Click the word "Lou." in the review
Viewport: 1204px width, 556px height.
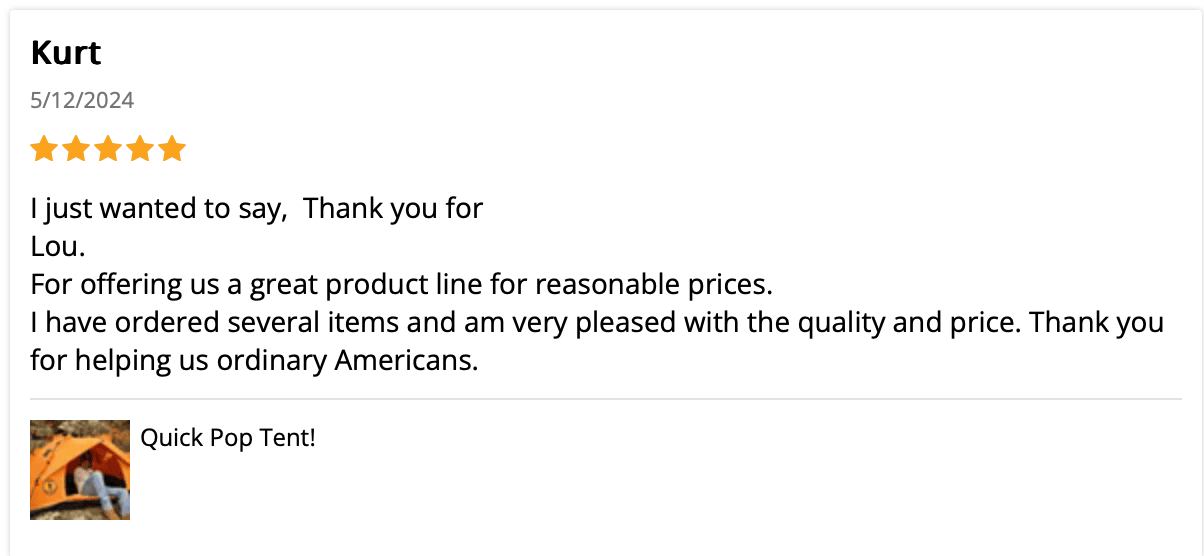coord(58,247)
